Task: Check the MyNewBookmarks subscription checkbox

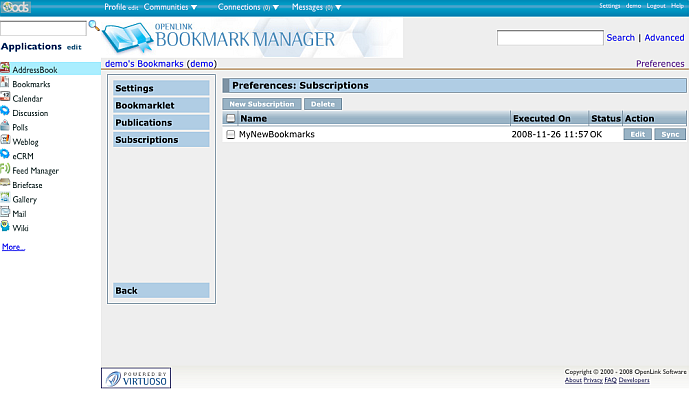Action: click(x=231, y=134)
